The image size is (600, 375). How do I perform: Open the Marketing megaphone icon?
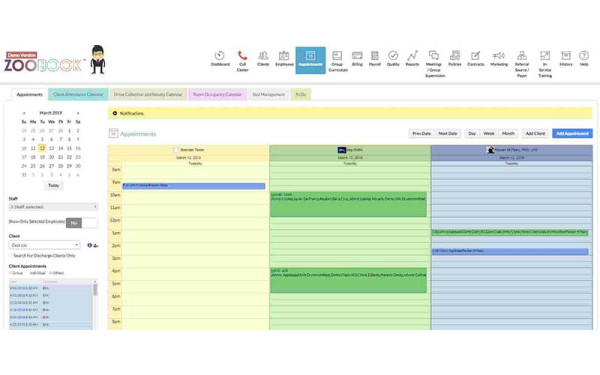pyautogui.click(x=499, y=55)
